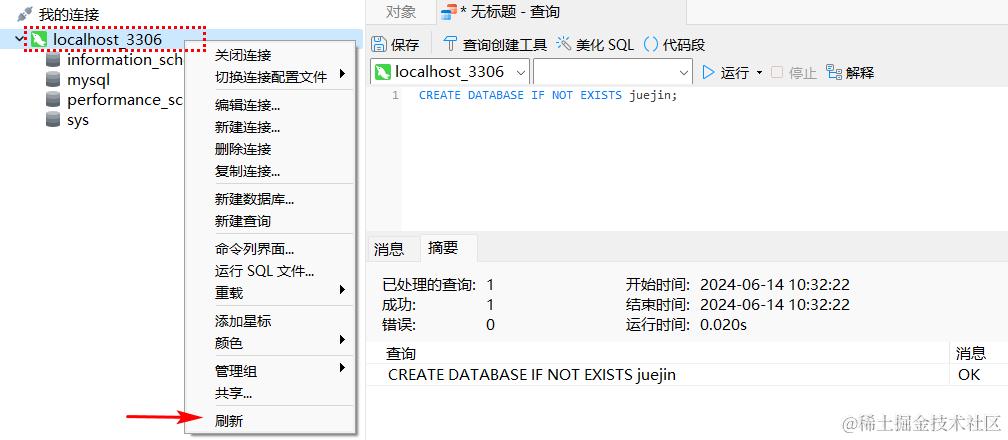Click the query builder tool icon

(451, 44)
